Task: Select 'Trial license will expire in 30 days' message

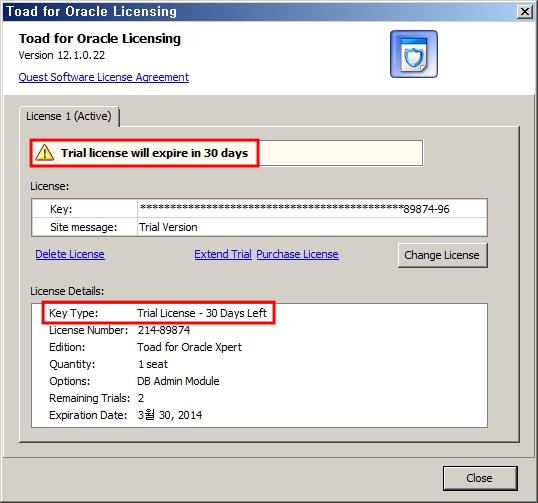Action: [x=154, y=153]
